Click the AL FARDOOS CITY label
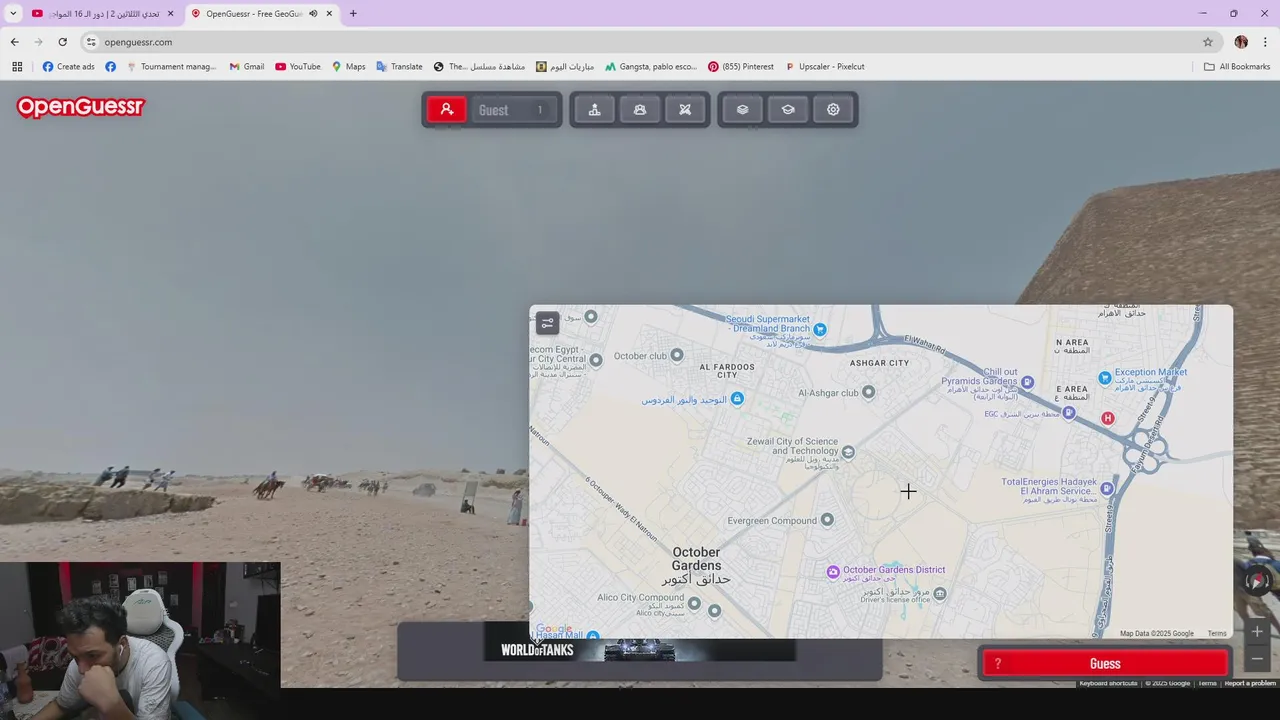 [727, 371]
